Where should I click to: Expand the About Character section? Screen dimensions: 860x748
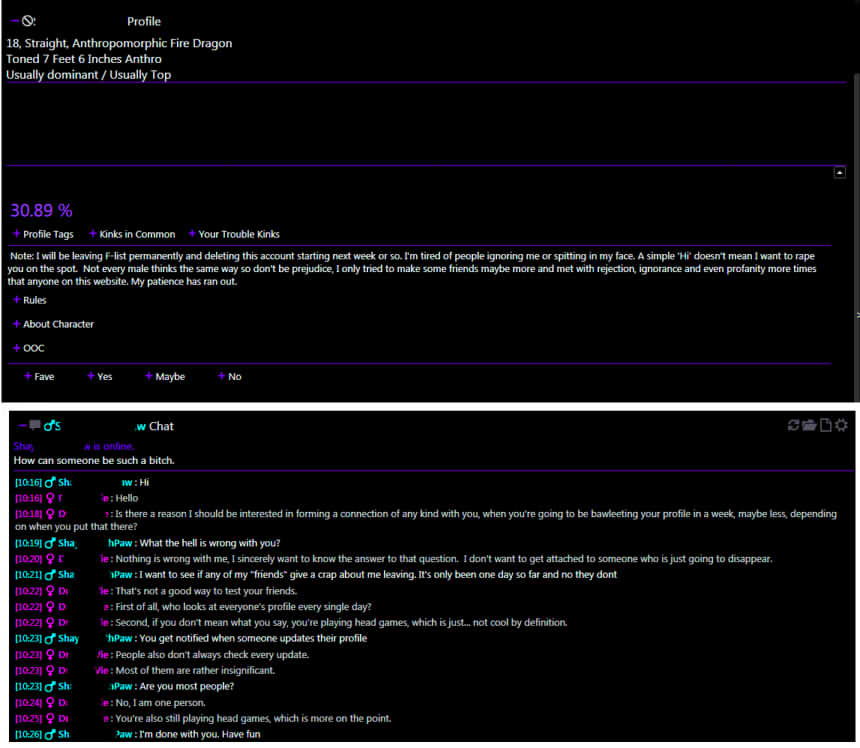(53, 324)
